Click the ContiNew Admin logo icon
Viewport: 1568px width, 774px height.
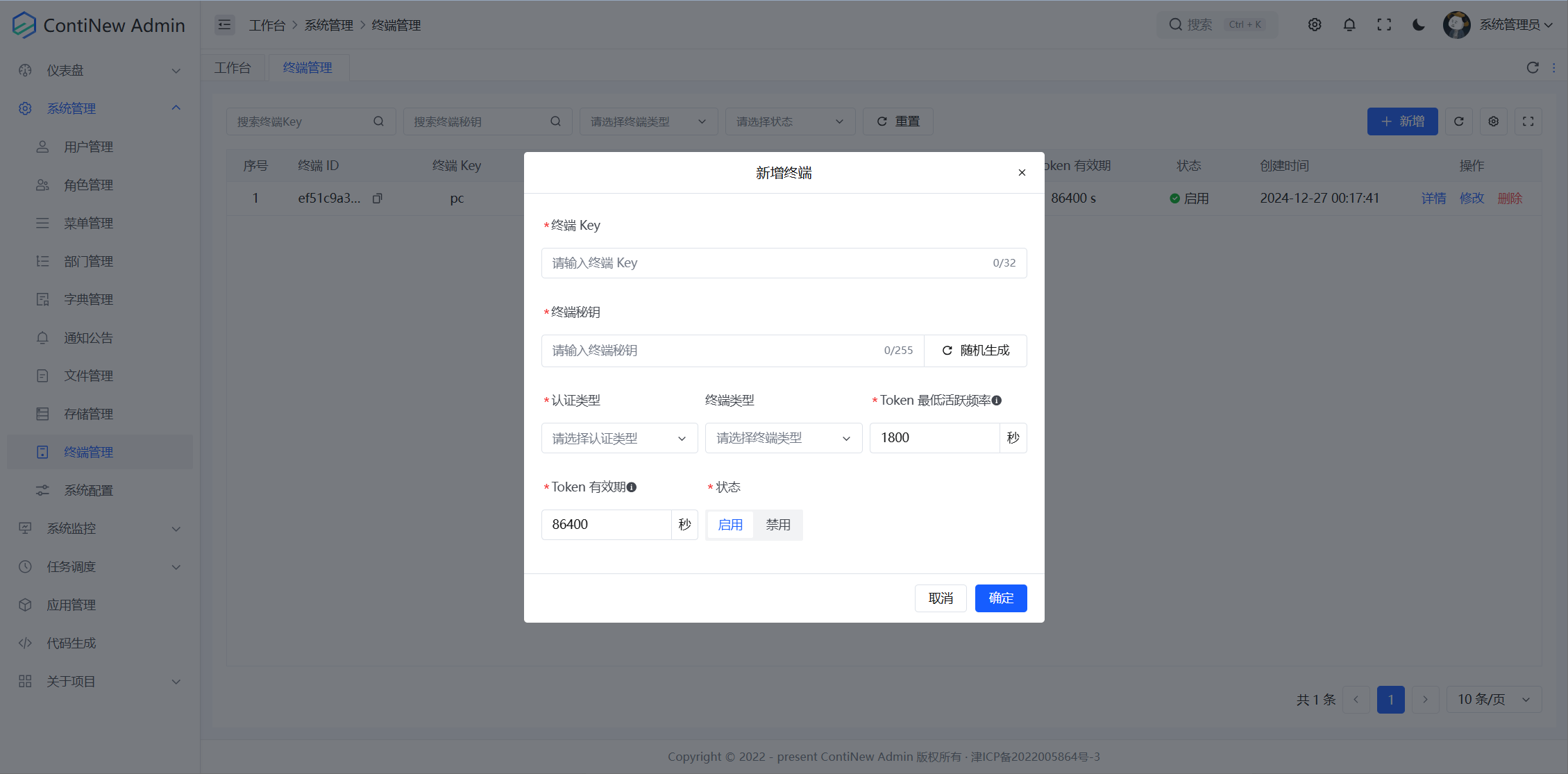[24, 25]
